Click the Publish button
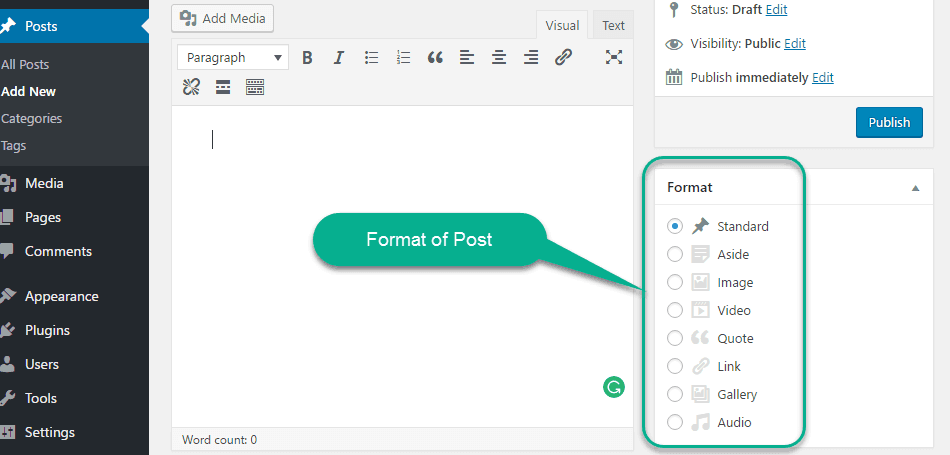The height and width of the screenshot is (455, 950). point(889,122)
